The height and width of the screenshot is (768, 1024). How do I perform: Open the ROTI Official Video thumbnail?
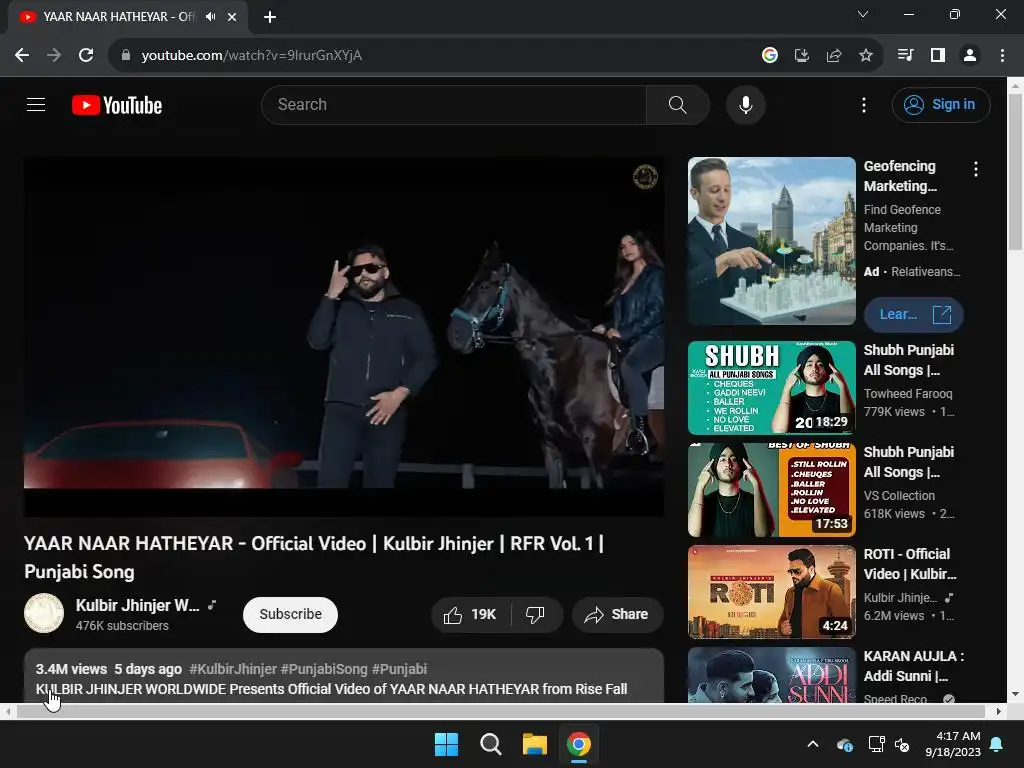[x=771, y=592]
